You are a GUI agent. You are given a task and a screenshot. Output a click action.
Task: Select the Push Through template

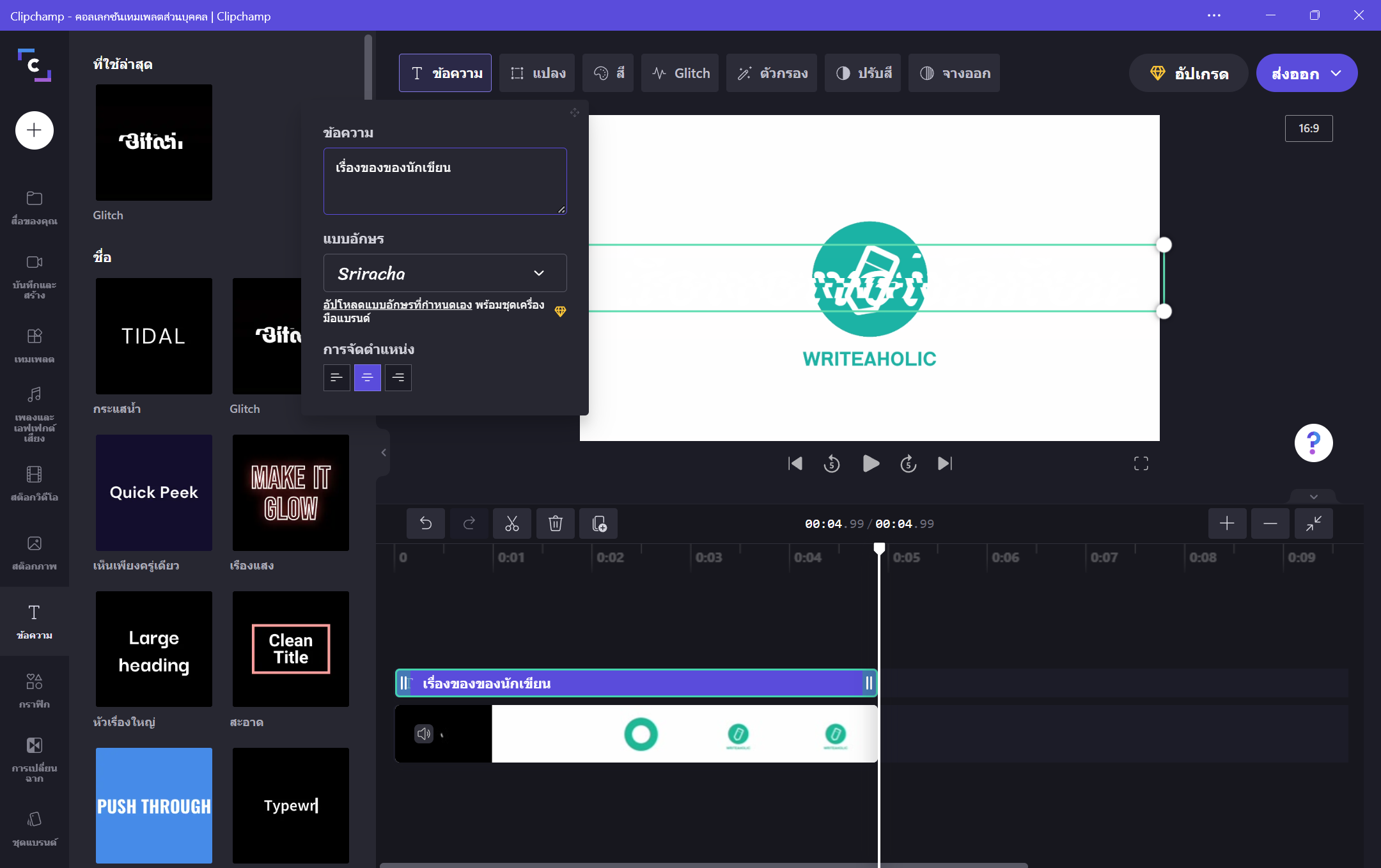154,806
